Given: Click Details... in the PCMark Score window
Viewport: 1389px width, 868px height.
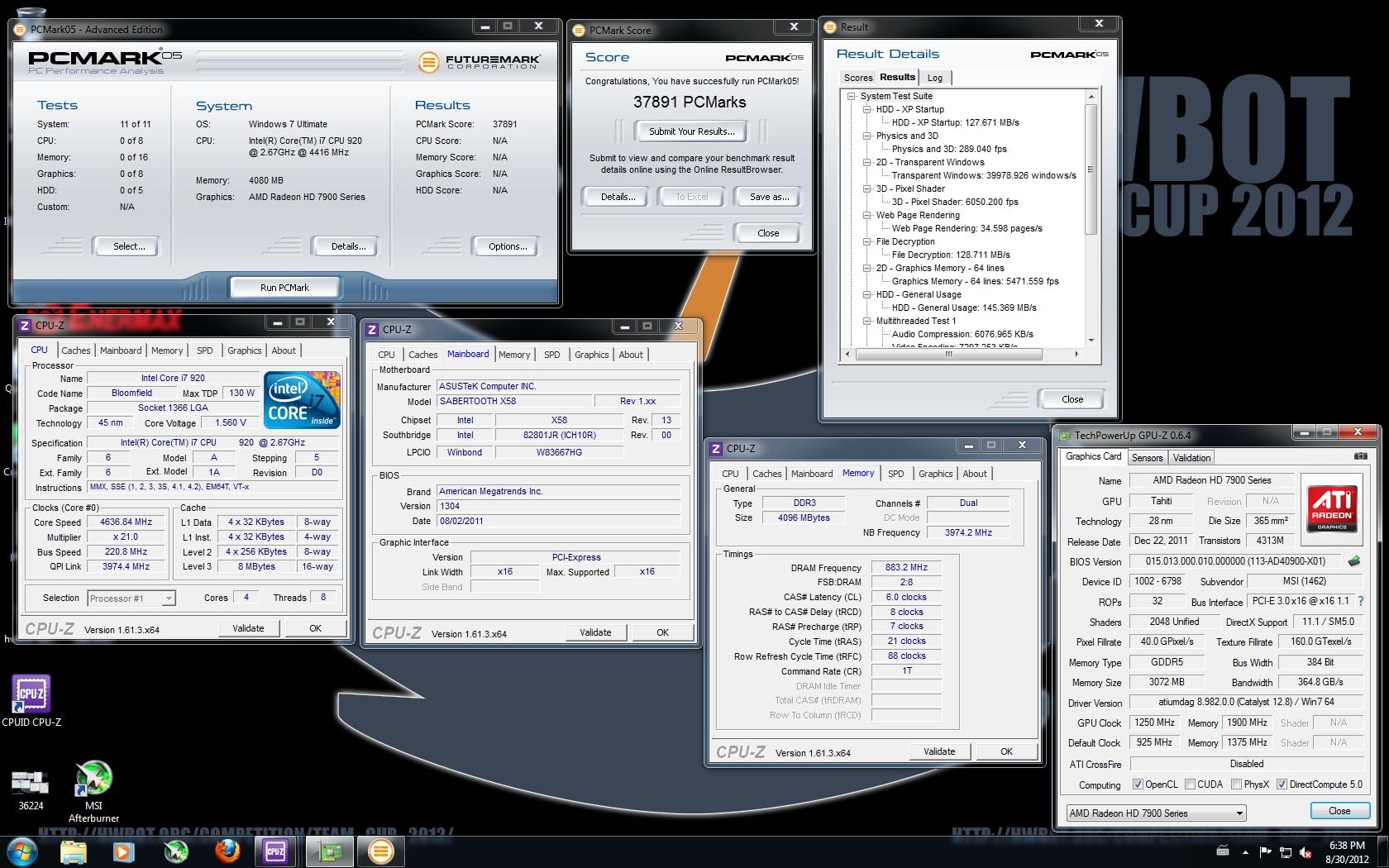Looking at the screenshot, I should point(618,197).
